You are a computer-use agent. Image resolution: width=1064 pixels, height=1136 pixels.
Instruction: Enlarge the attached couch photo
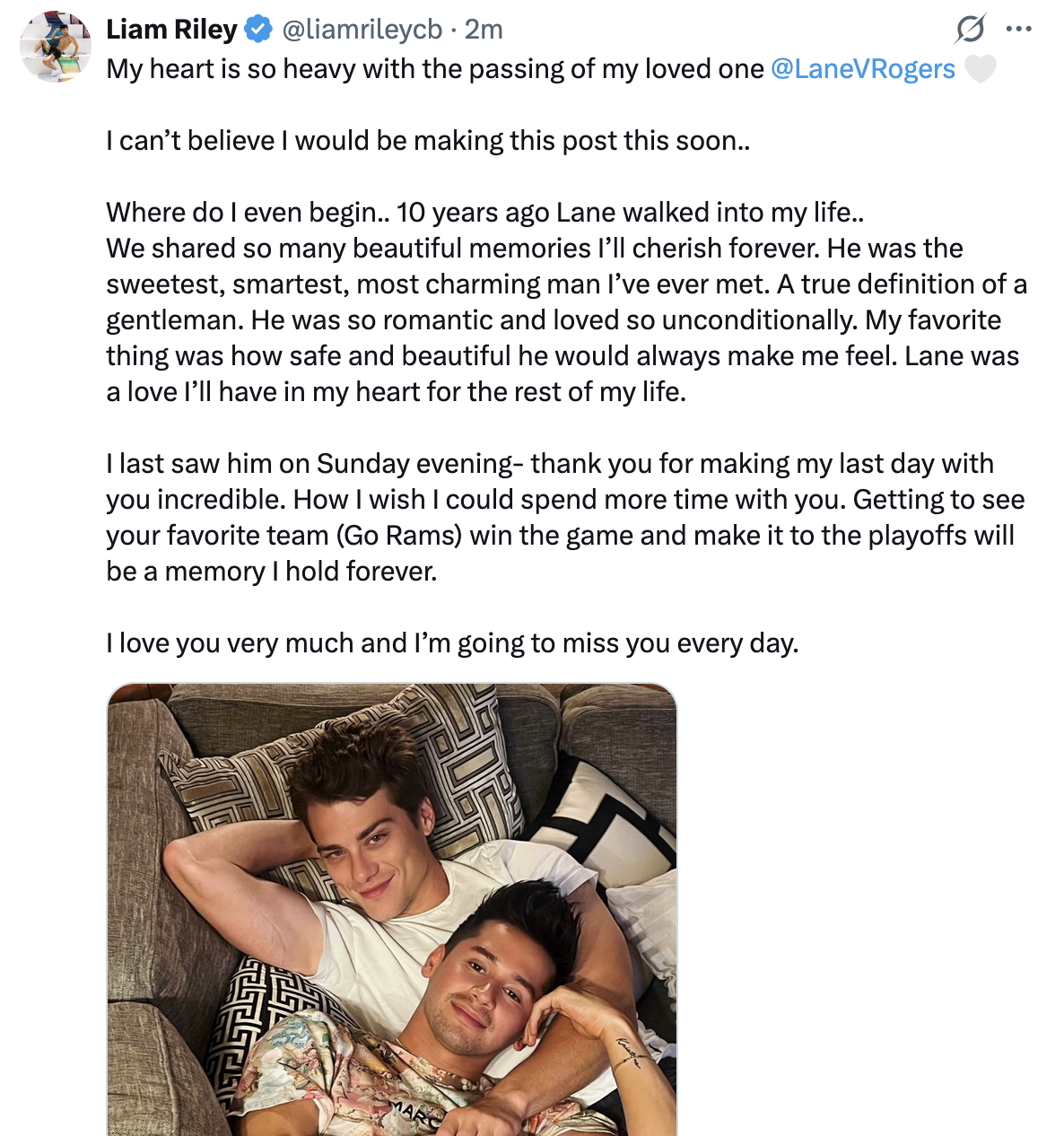point(391,908)
